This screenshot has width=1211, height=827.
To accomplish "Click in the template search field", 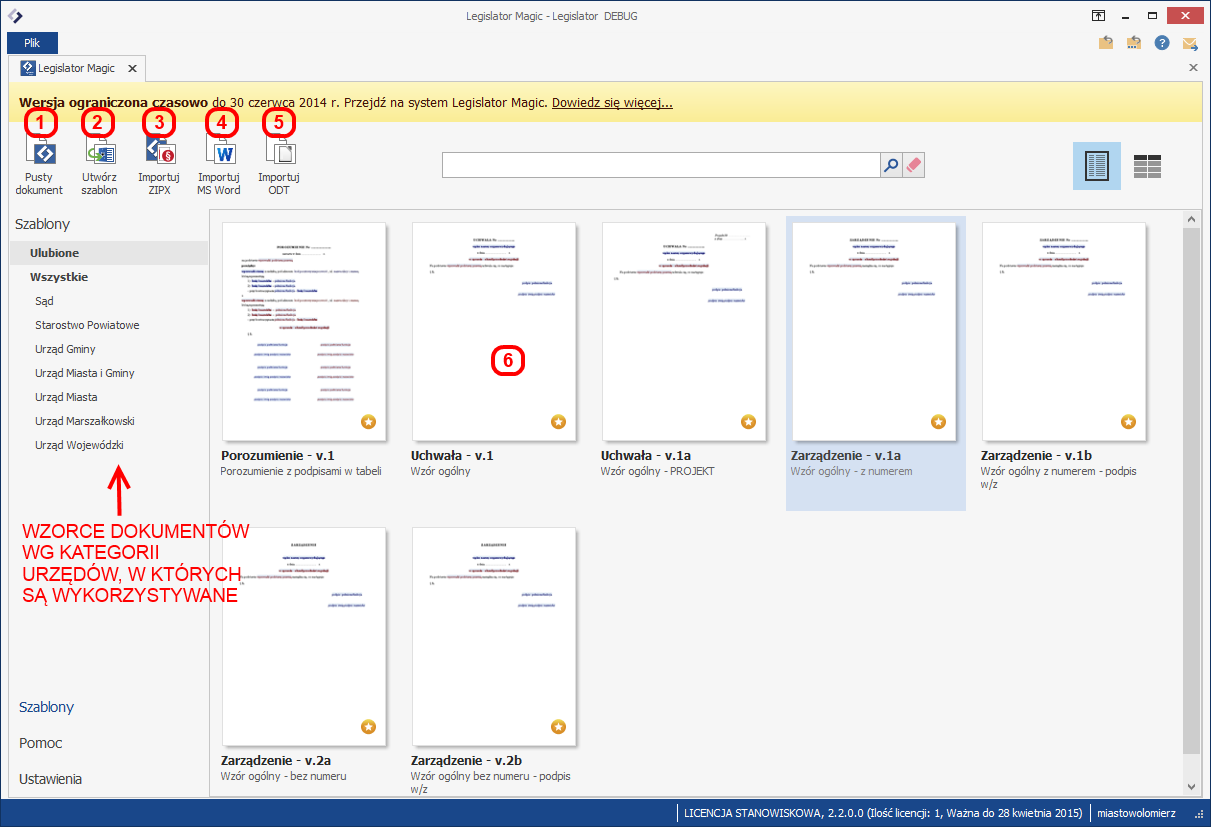I will pos(660,165).
